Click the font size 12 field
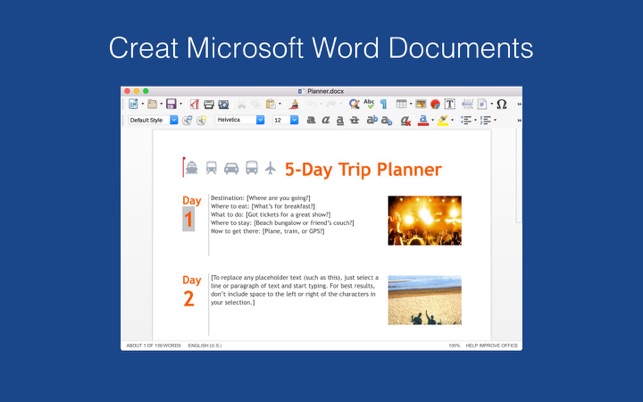643x402 pixels. 281,120
